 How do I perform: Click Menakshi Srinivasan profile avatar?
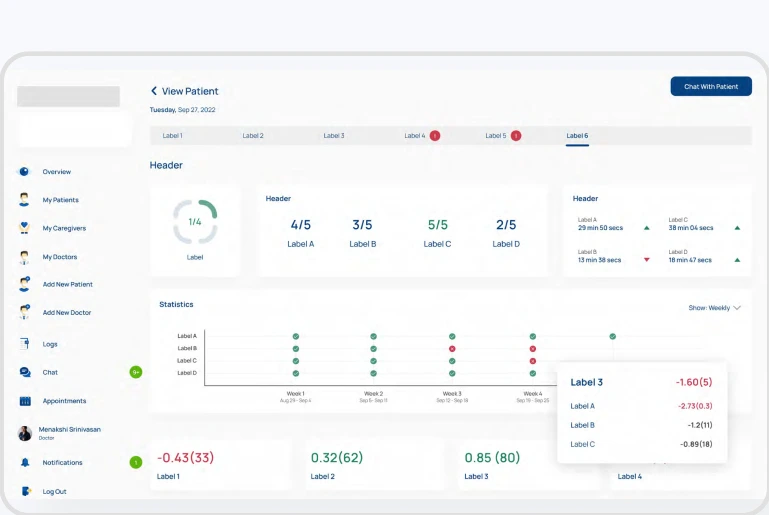(25, 433)
